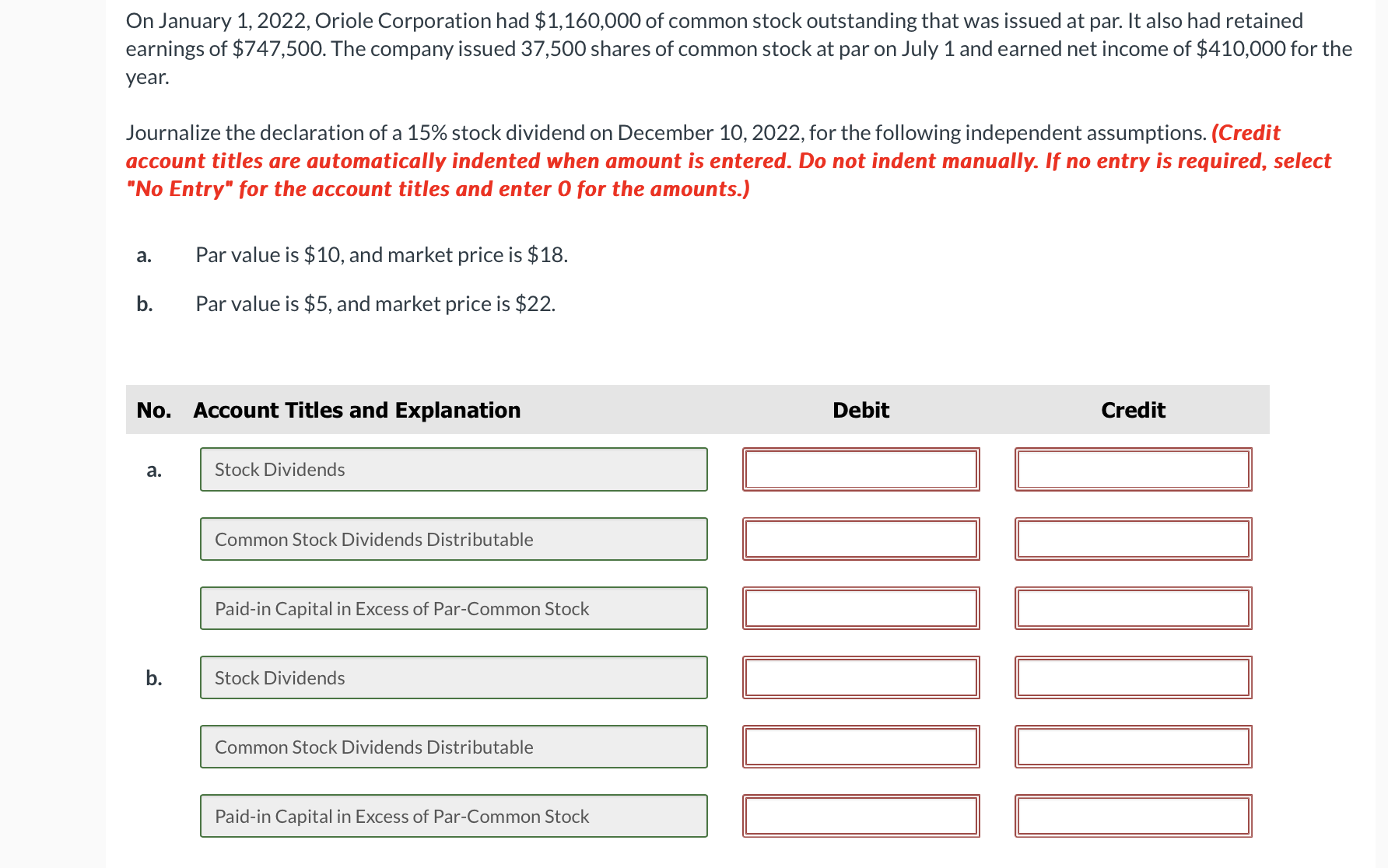Open the Stock Dividends account dropdown for entry a
The height and width of the screenshot is (868, 1388).
454,469
